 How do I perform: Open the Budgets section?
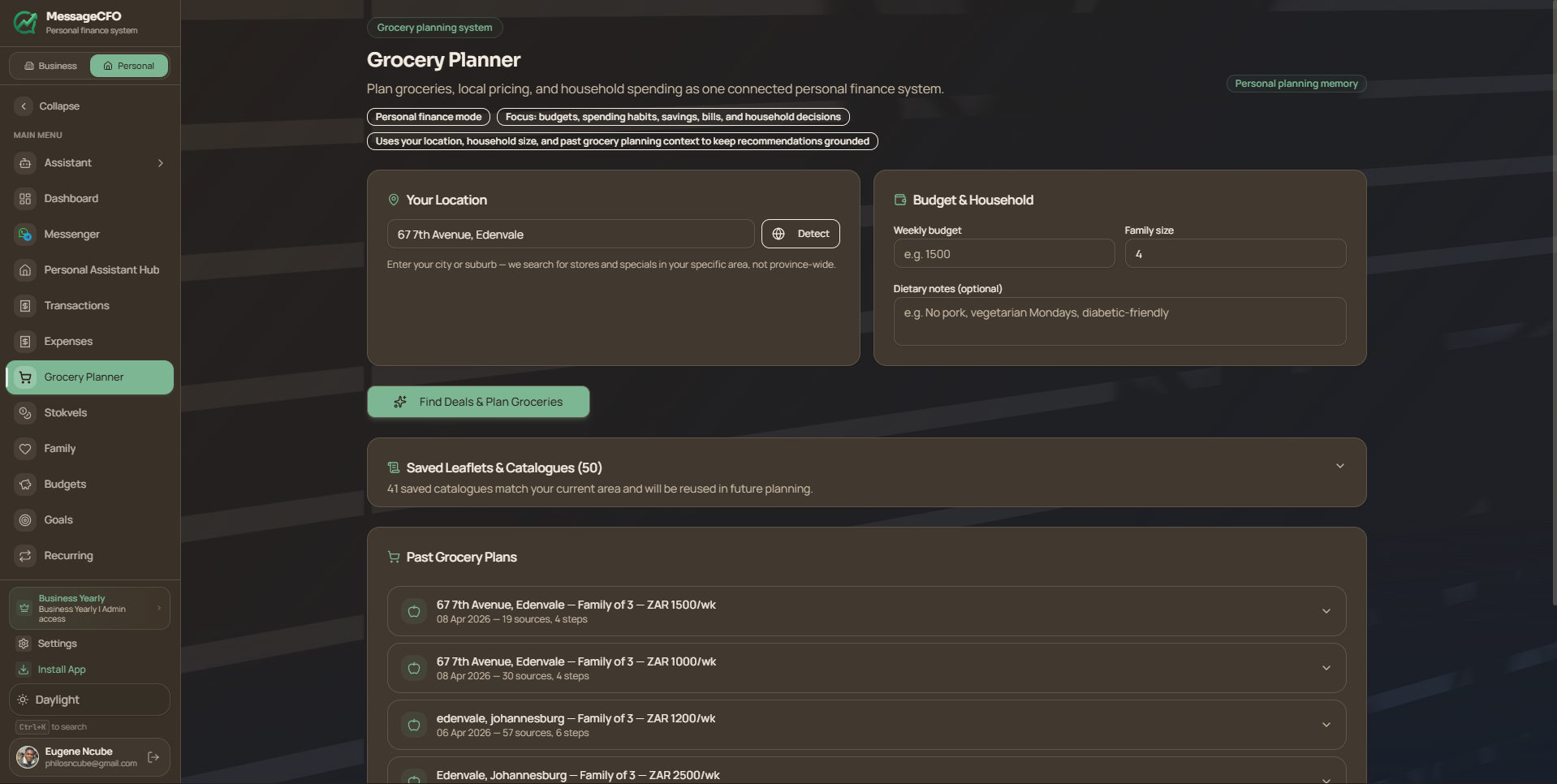click(x=65, y=485)
